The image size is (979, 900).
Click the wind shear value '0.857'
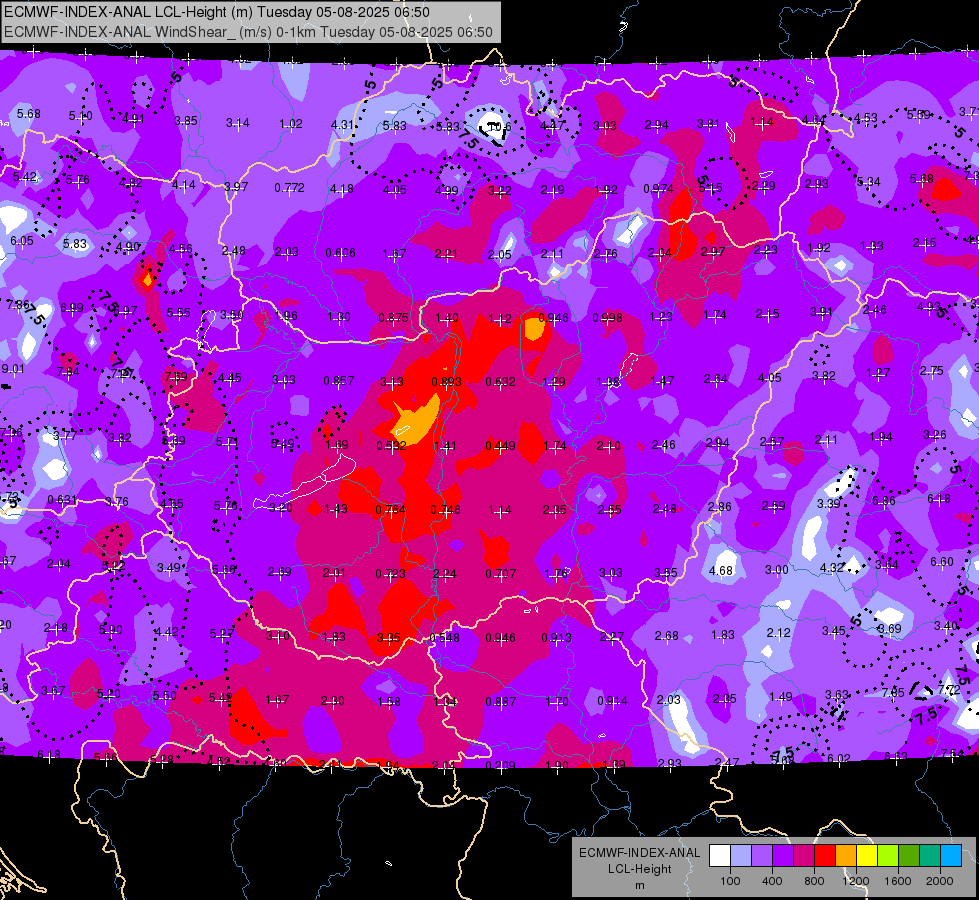[338, 380]
